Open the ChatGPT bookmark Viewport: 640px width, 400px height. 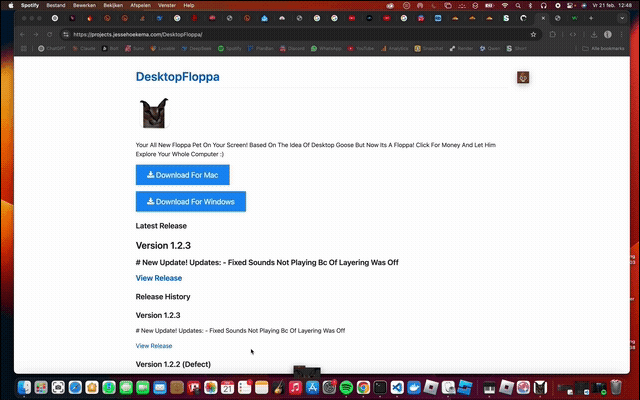click(52, 48)
